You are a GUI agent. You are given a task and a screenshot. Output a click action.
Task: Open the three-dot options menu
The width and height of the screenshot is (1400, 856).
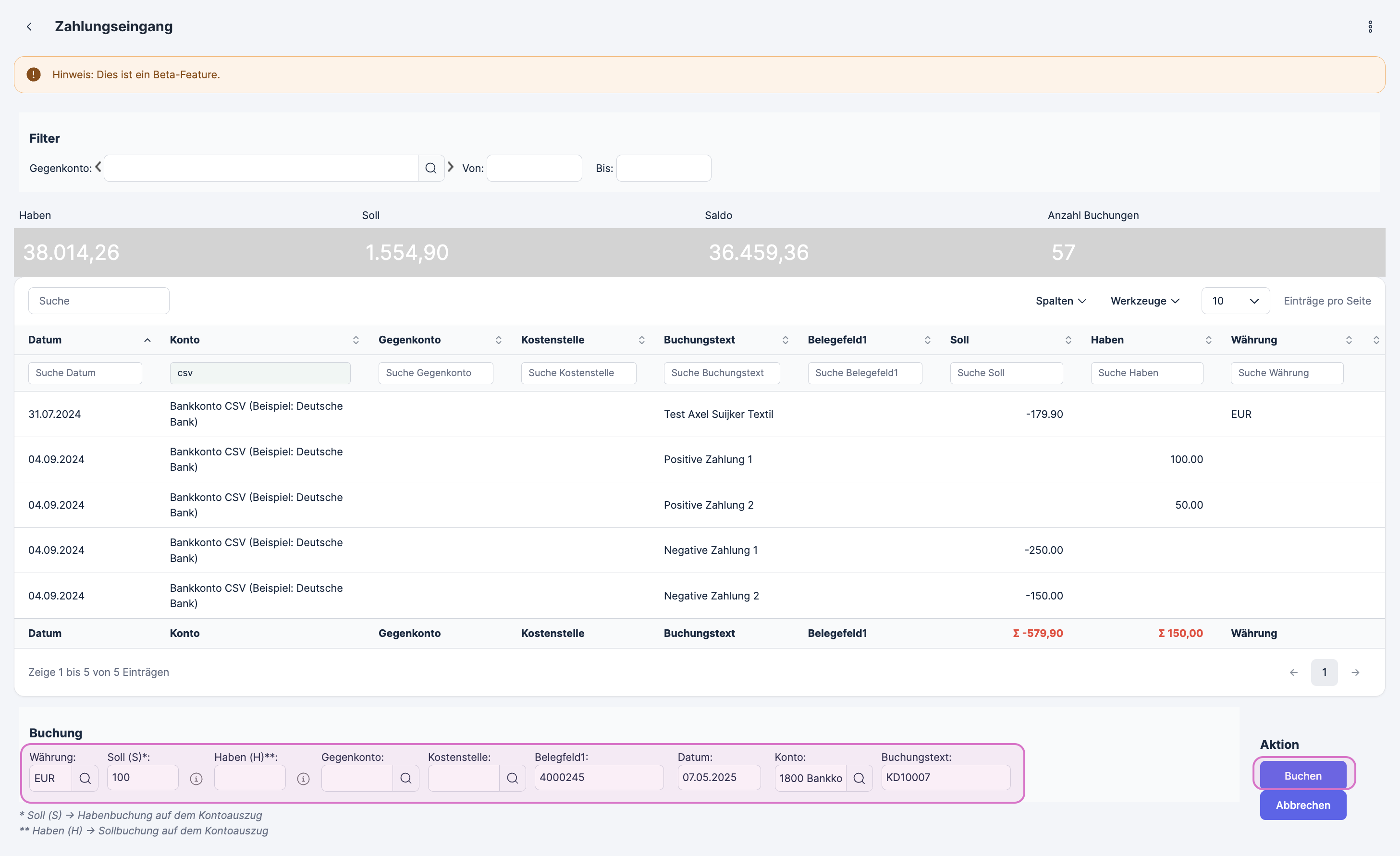point(1370,27)
